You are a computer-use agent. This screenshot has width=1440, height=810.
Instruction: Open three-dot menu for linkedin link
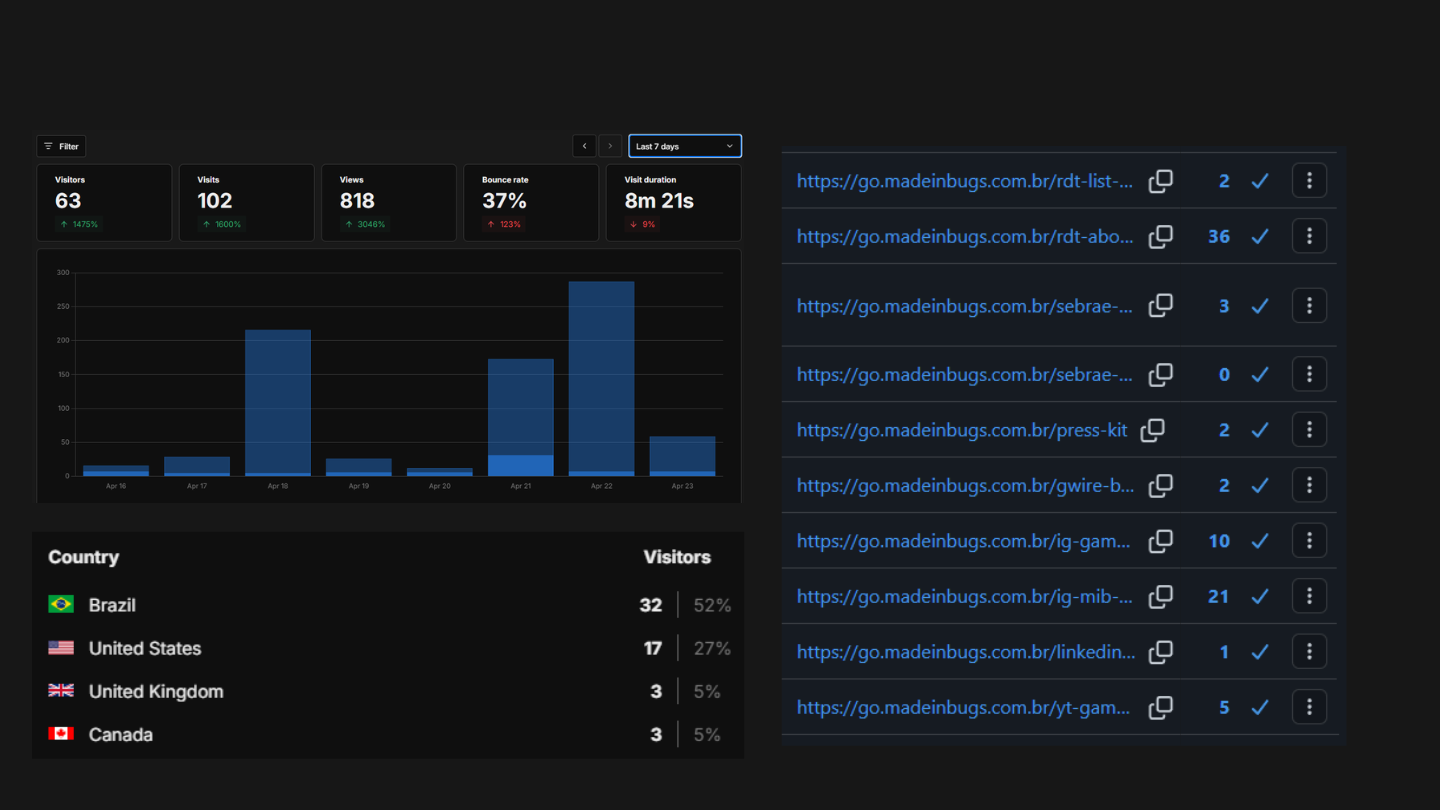pyautogui.click(x=1309, y=652)
